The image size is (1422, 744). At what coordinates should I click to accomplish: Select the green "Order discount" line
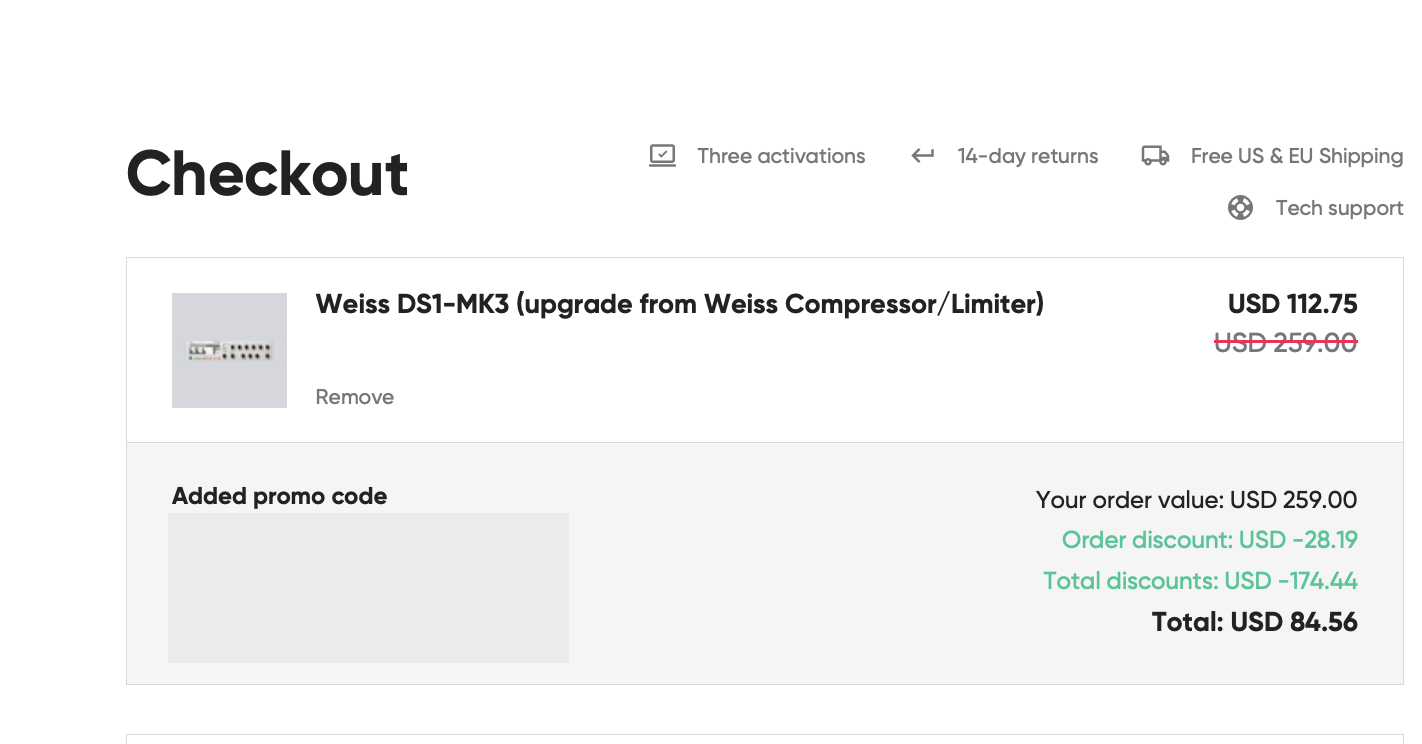[x=1209, y=540]
